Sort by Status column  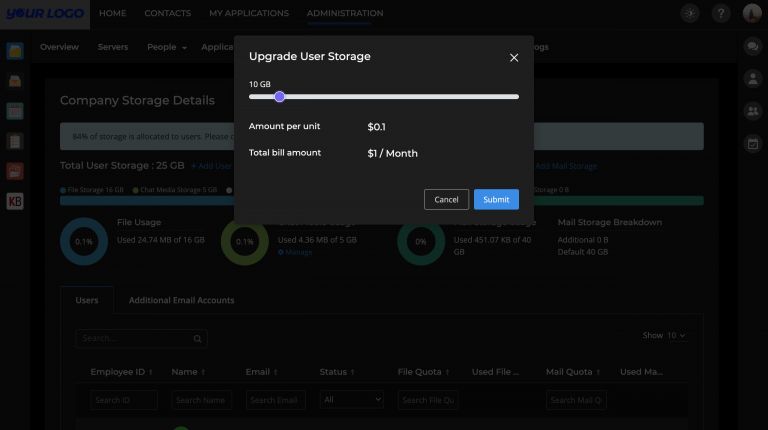pos(337,372)
